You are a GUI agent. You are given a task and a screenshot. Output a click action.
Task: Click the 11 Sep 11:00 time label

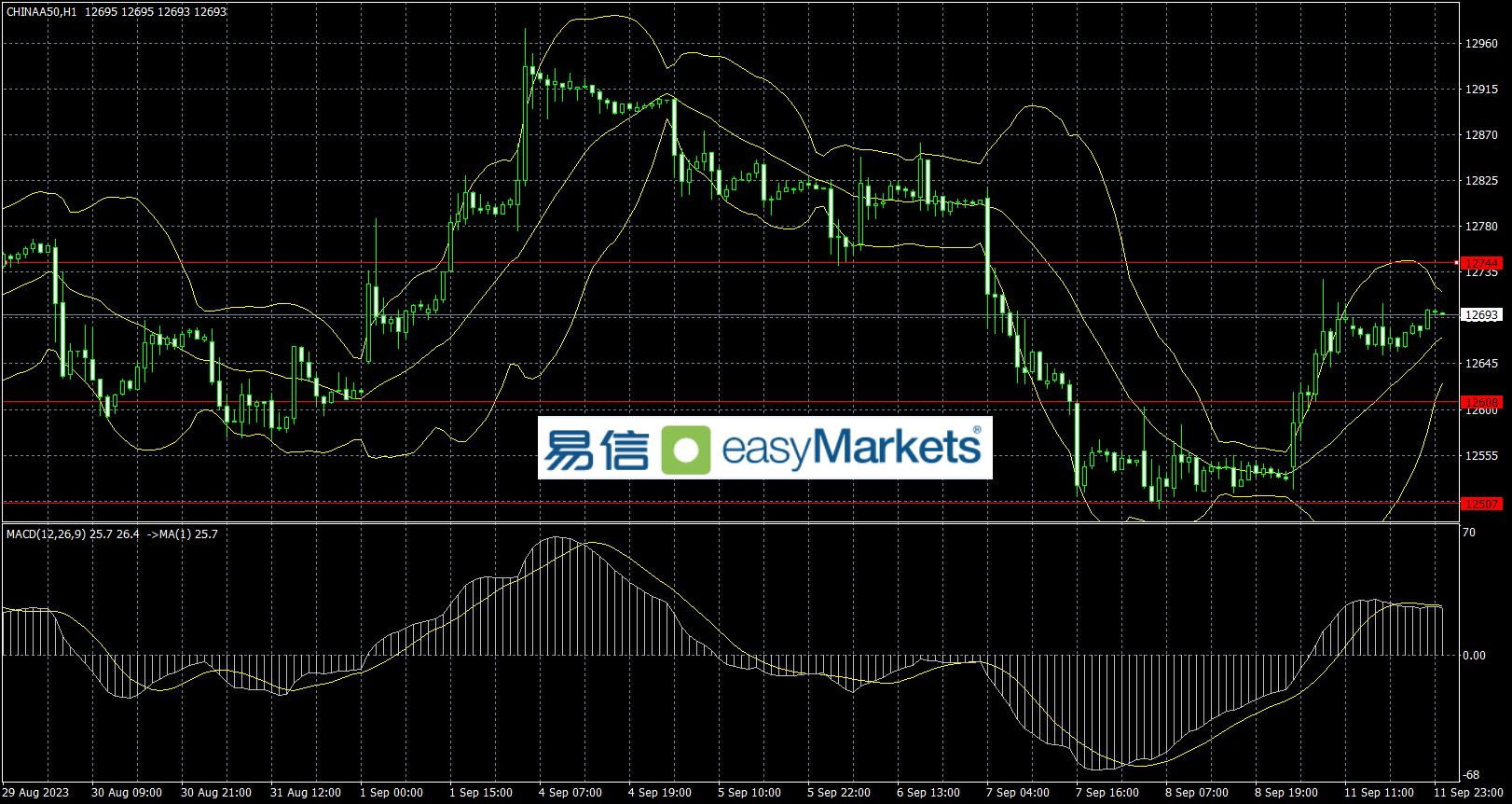1379,793
